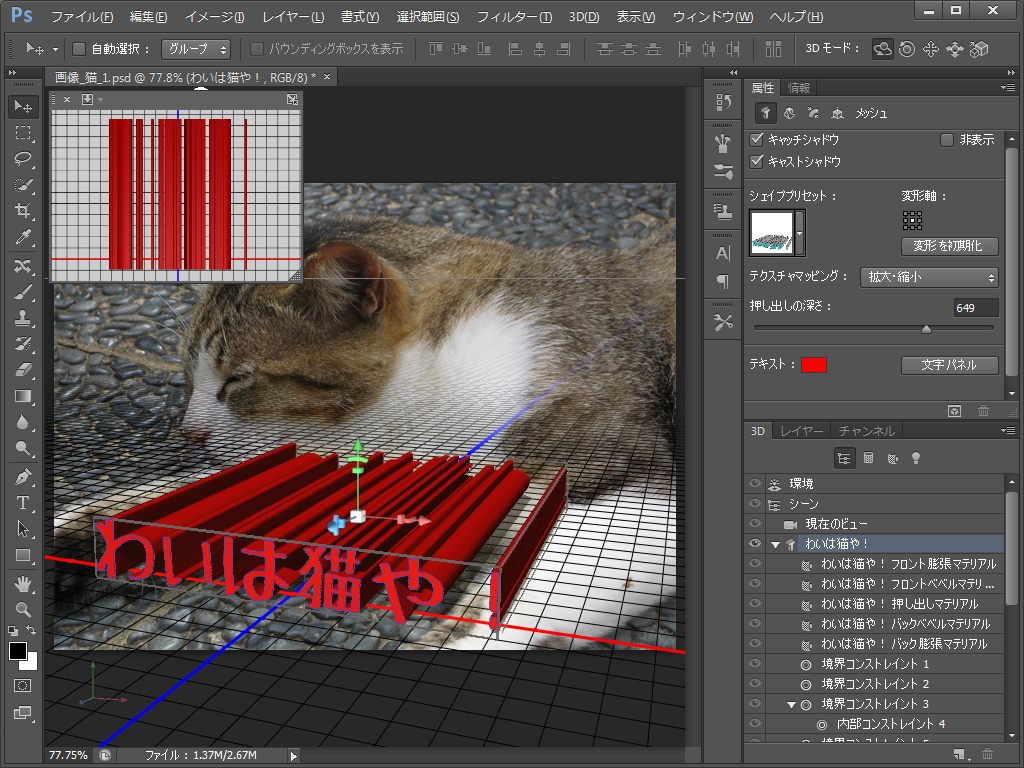Filter the 3D panel by lights
Image resolution: width=1024 pixels, height=768 pixels.
click(x=916, y=457)
